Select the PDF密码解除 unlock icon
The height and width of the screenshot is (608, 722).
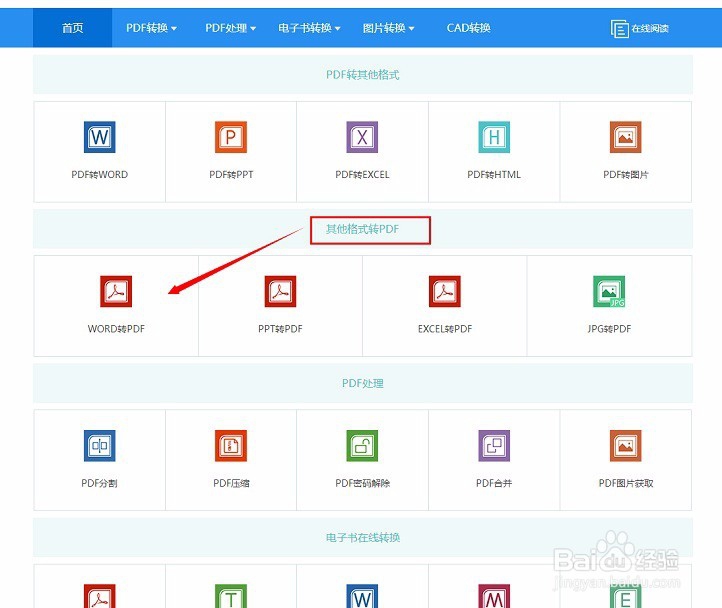tap(362, 445)
